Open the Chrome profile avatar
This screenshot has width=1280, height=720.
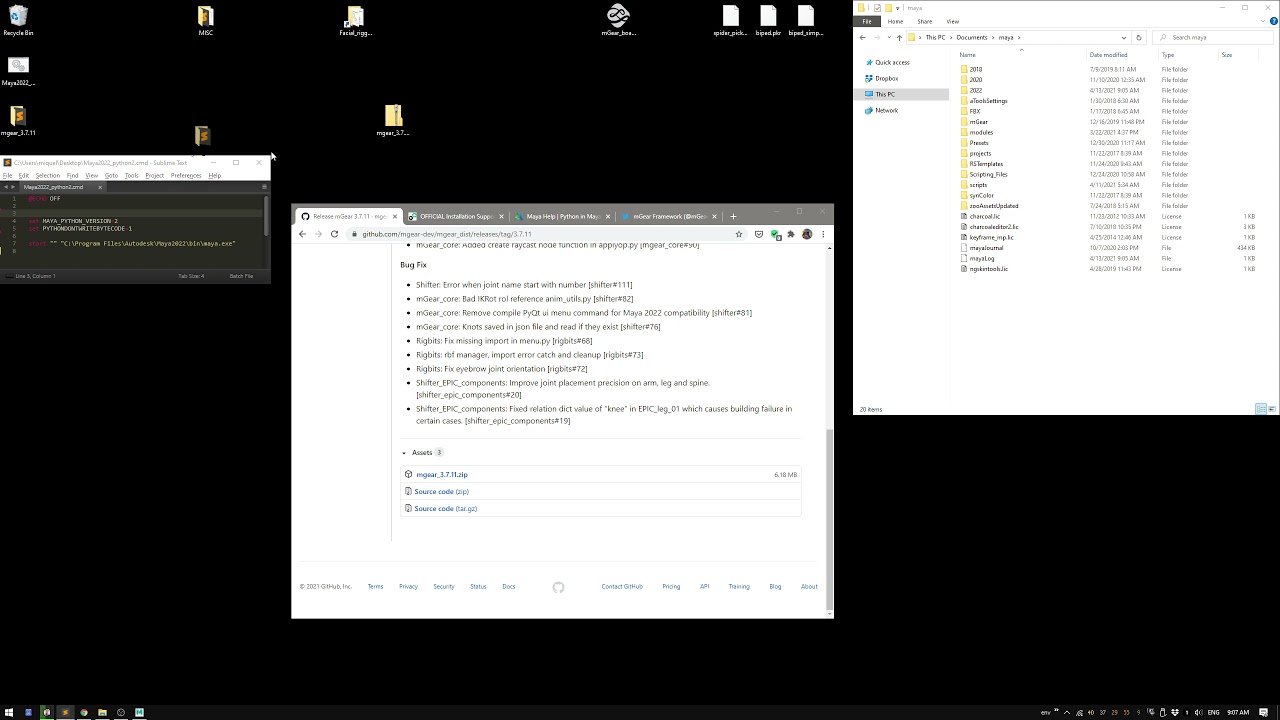807,234
